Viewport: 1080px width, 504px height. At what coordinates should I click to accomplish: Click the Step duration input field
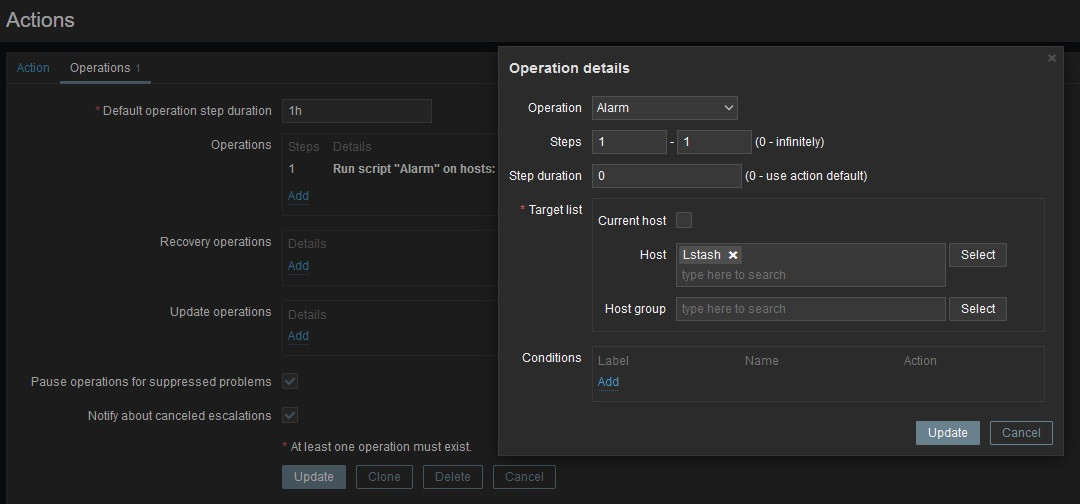[x=666, y=176]
